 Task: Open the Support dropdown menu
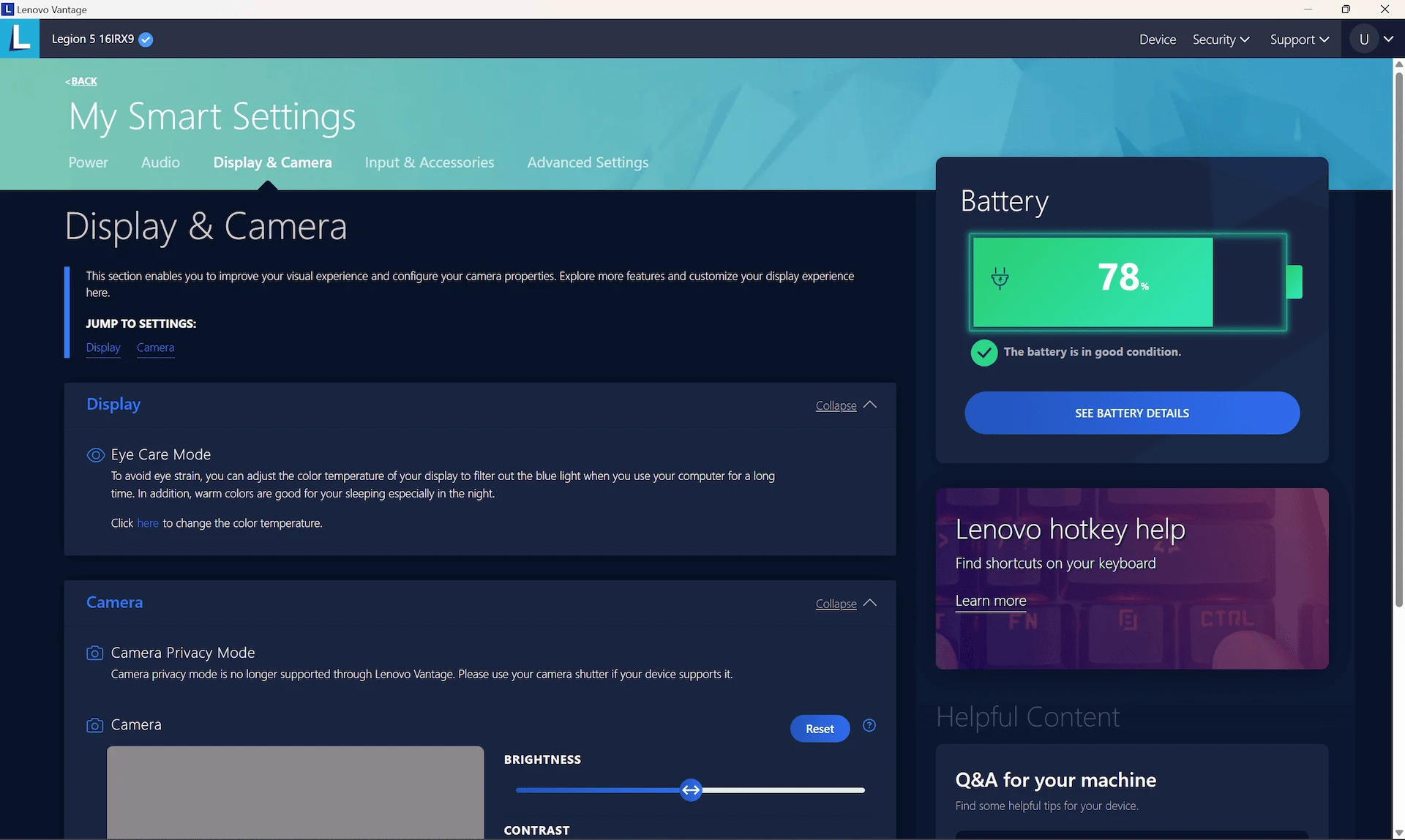pyautogui.click(x=1300, y=40)
